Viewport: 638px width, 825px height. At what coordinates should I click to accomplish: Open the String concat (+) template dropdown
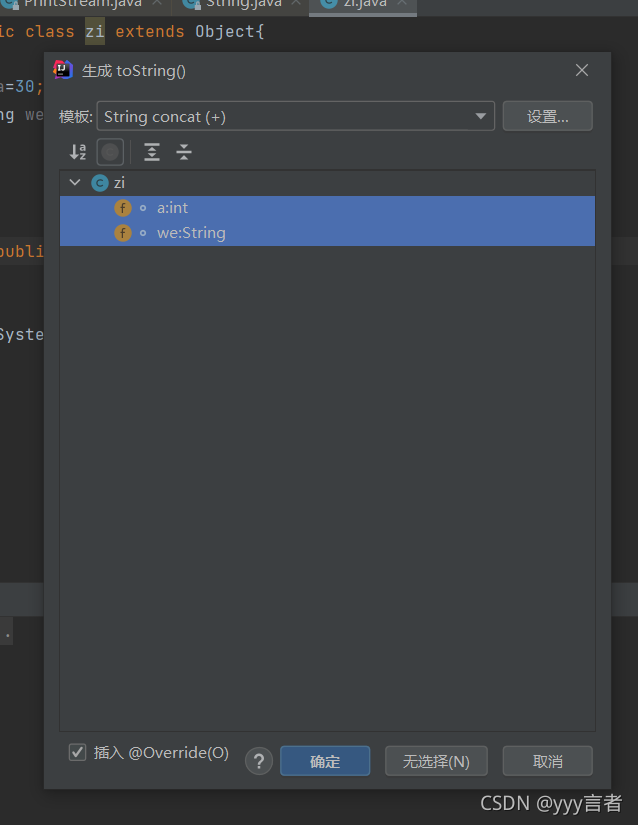[296, 116]
